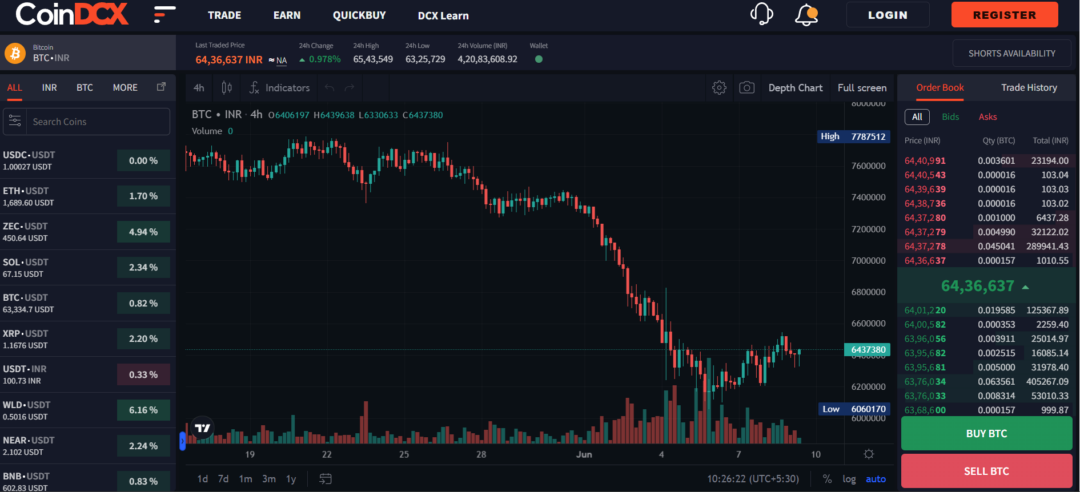Open Depth Chart view
Image resolution: width=1080 pixels, height=492 pixels.
click(x=796, y=88)
